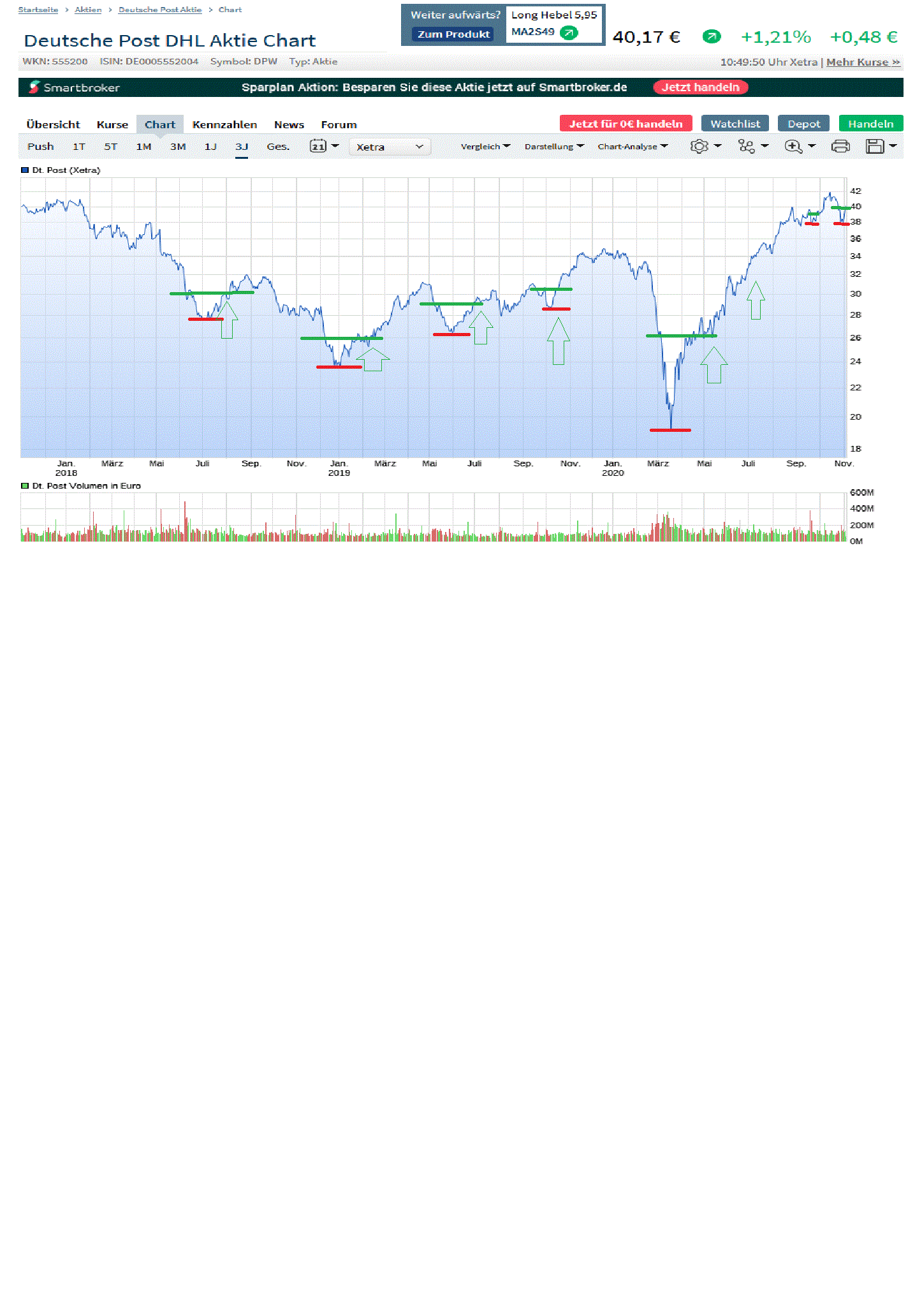Select the Chart tab

159,124
